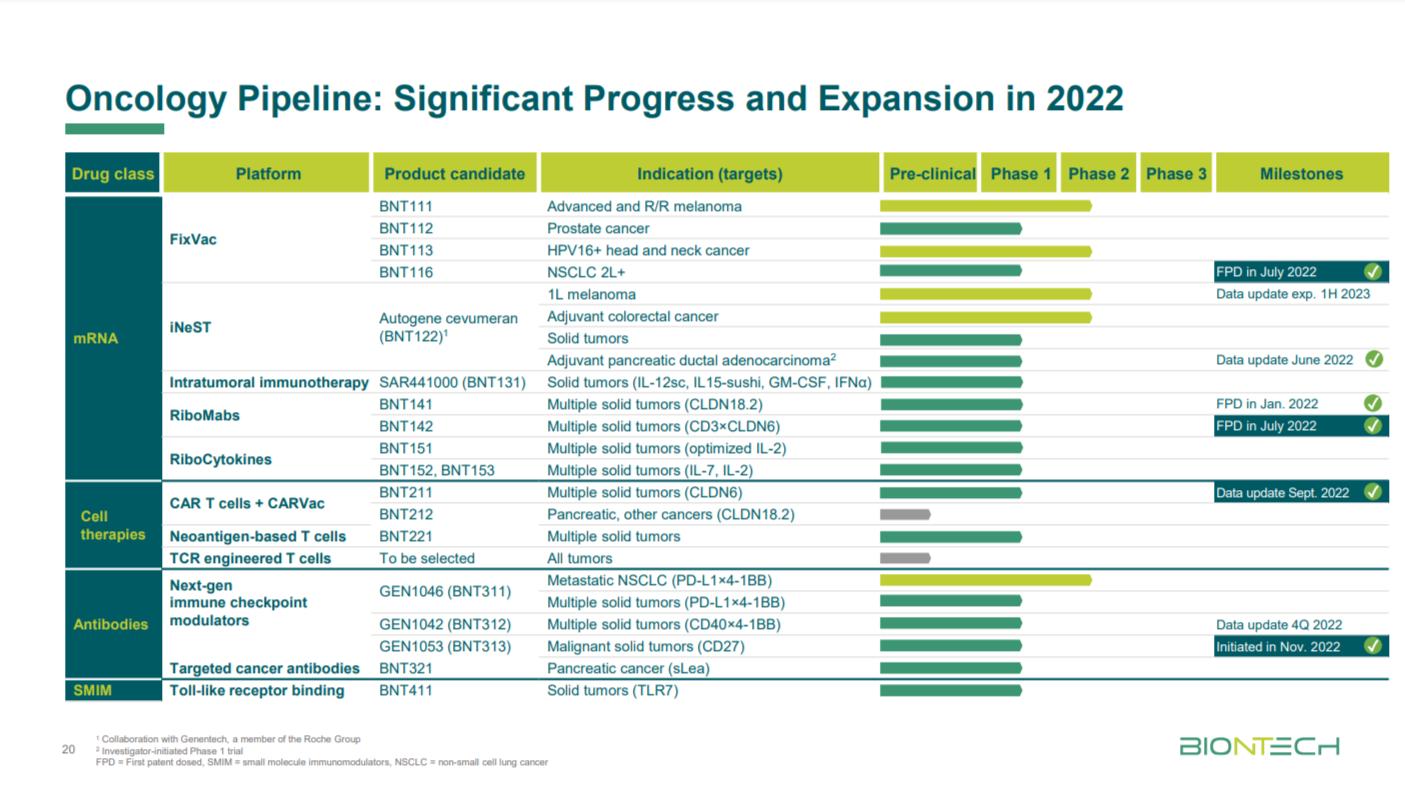Screen dimensions: 1405x788
Task: Select the Milestones column header
Action: coord(1302,173)
